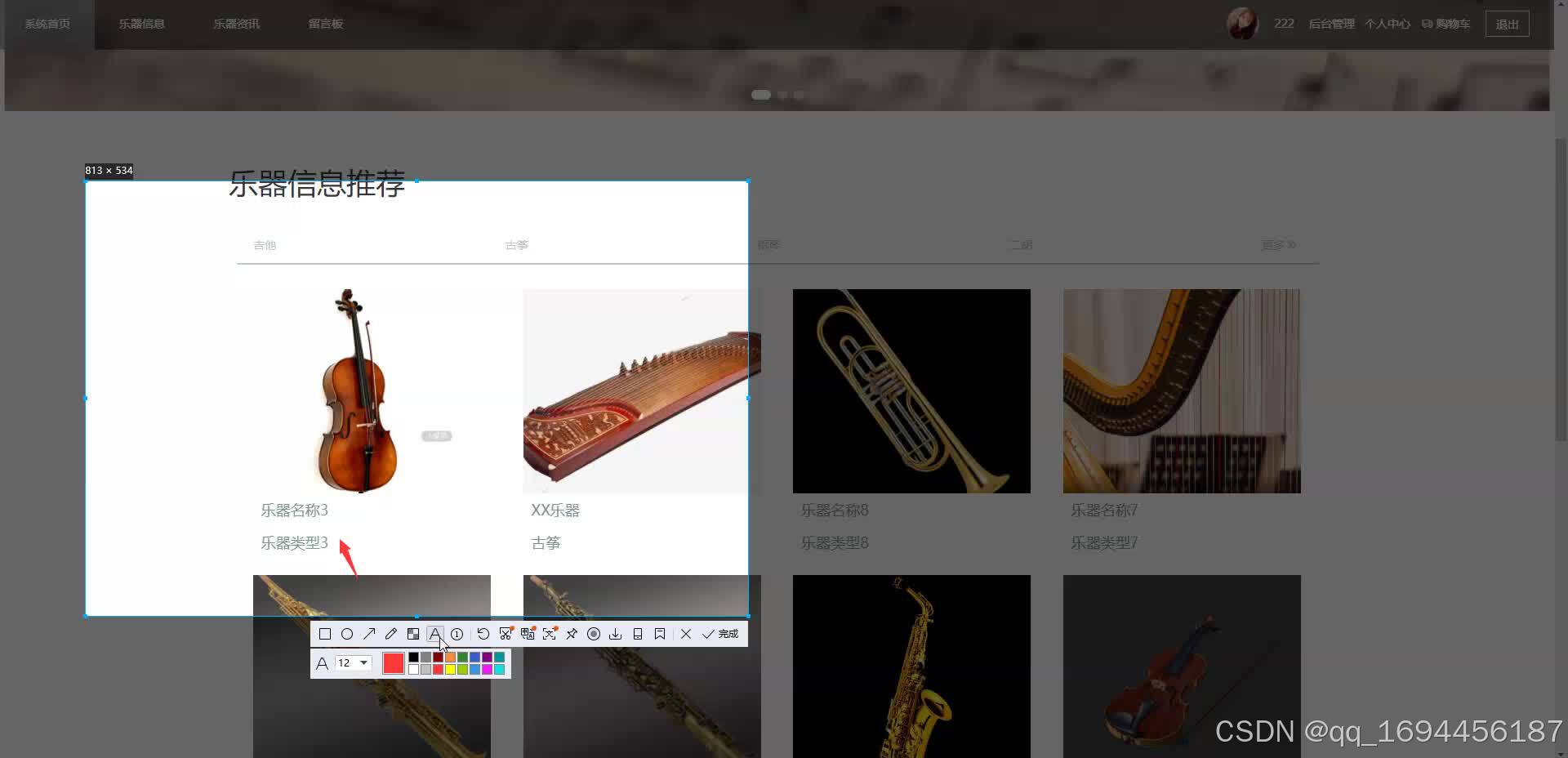This screenshot has height=758, width=1568.
Task: Translate the captured screenshot text
Action: tap(528, 633)
